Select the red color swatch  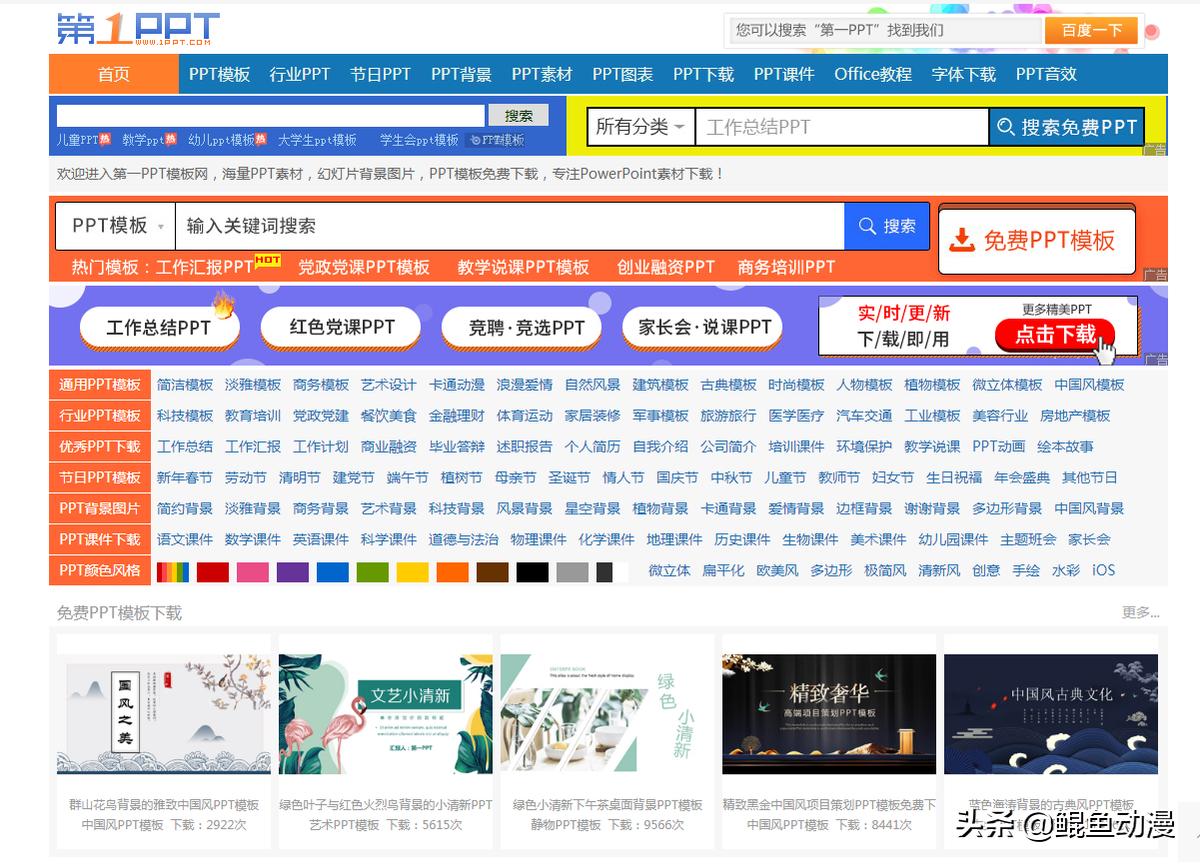(213, 572)
